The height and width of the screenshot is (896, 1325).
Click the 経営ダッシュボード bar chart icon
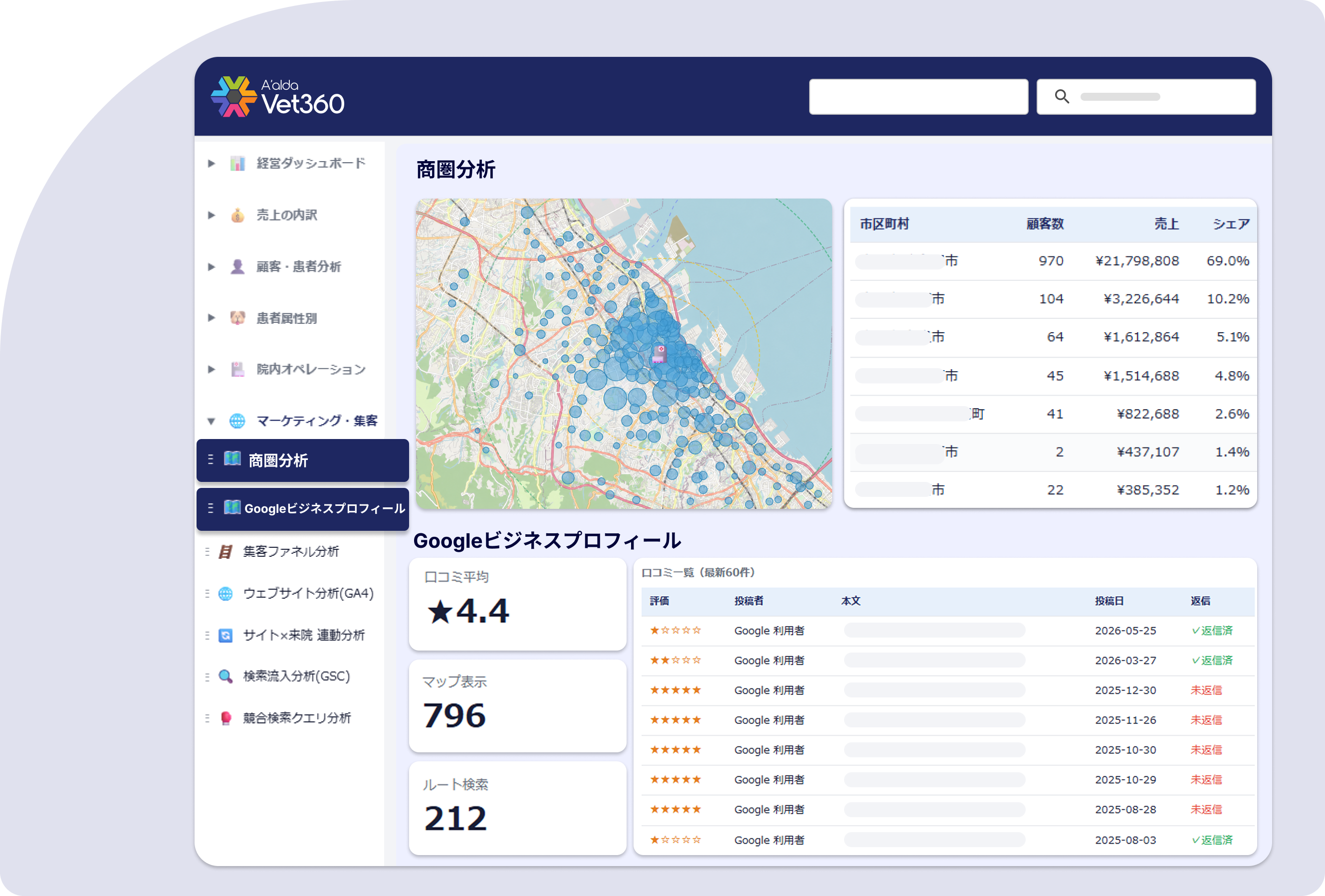point(238,164)
